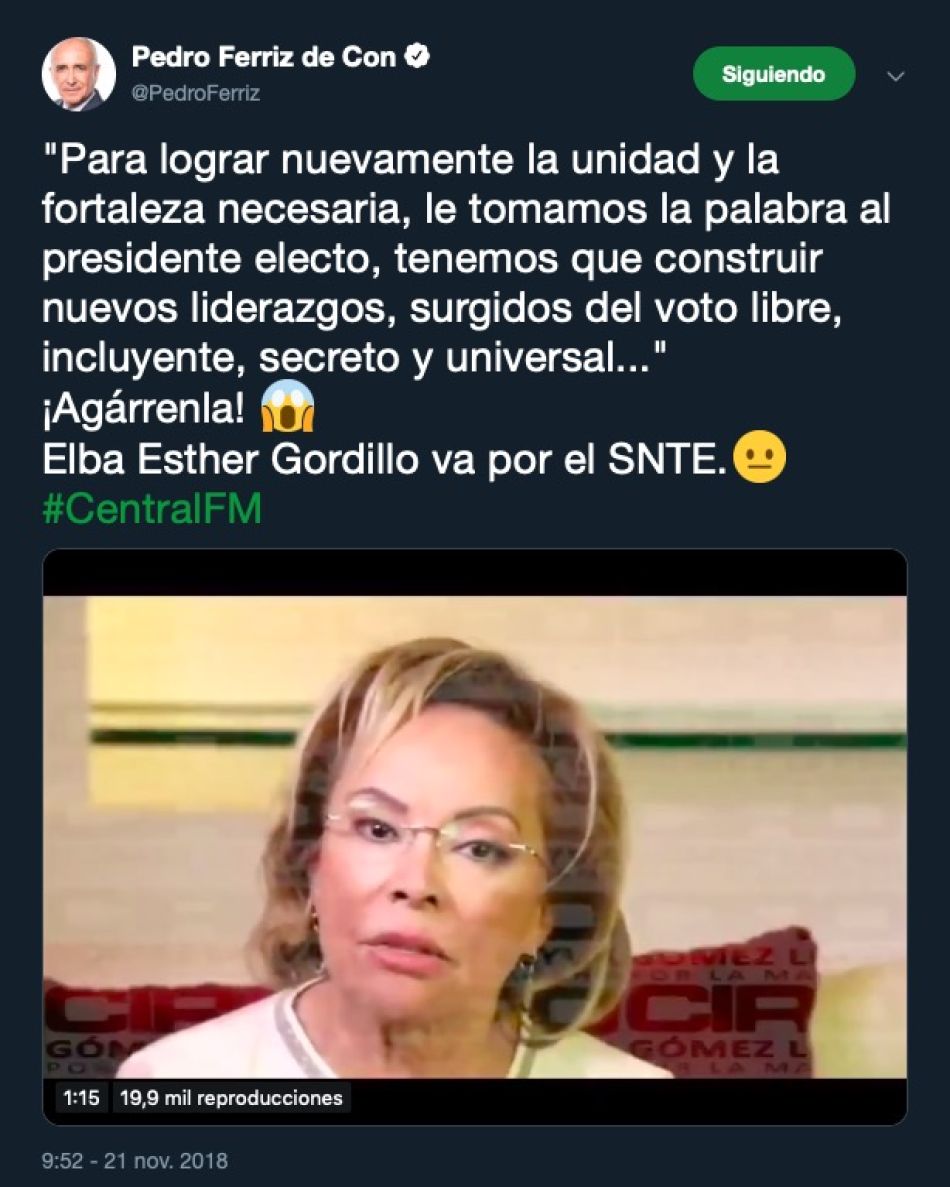
Task: Play the embedded video of Elba Esther
Action: click(x=475, y=837)
